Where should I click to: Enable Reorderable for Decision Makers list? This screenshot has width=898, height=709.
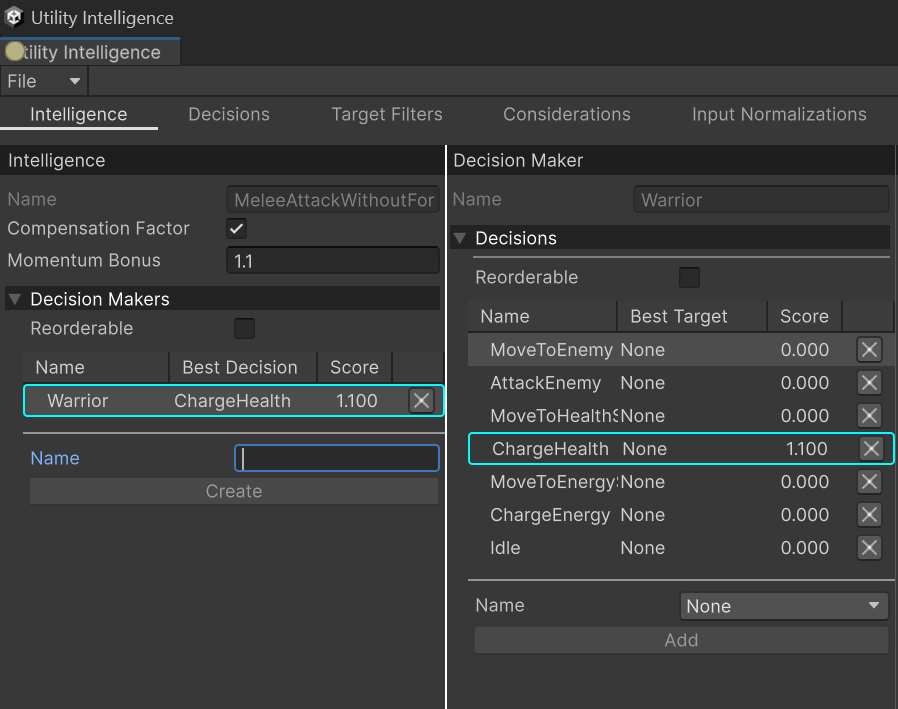245,329
